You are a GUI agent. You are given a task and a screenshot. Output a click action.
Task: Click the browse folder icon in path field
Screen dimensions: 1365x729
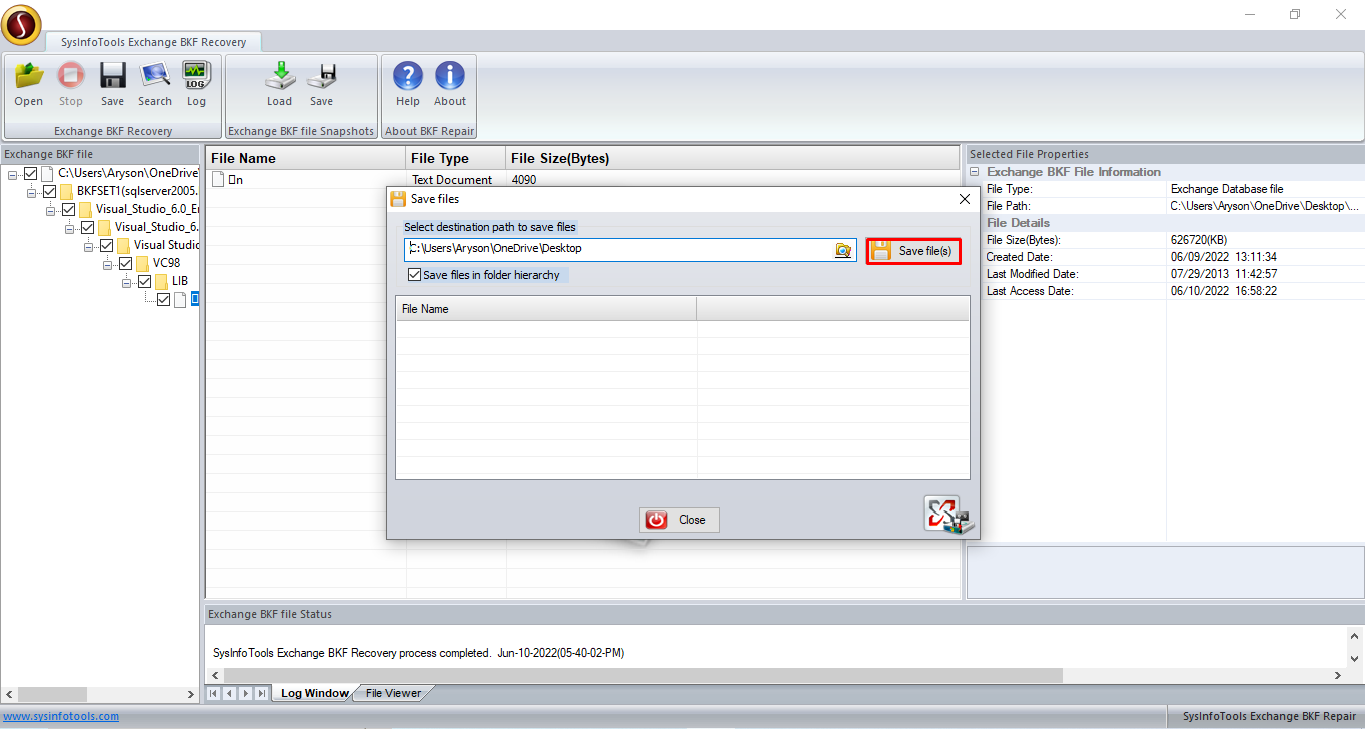(843, 250)
